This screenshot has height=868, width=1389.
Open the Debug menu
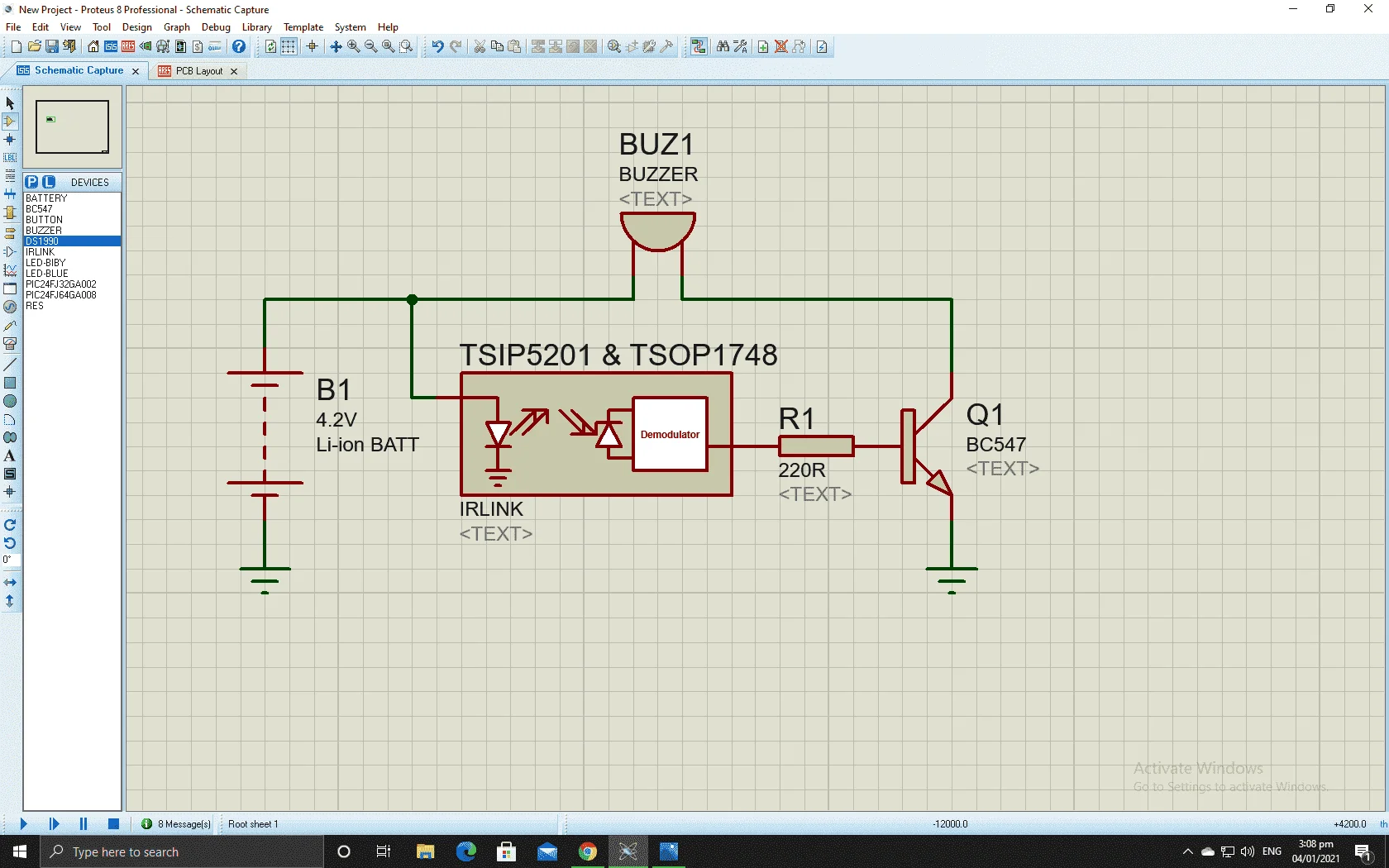click(216, 27)
